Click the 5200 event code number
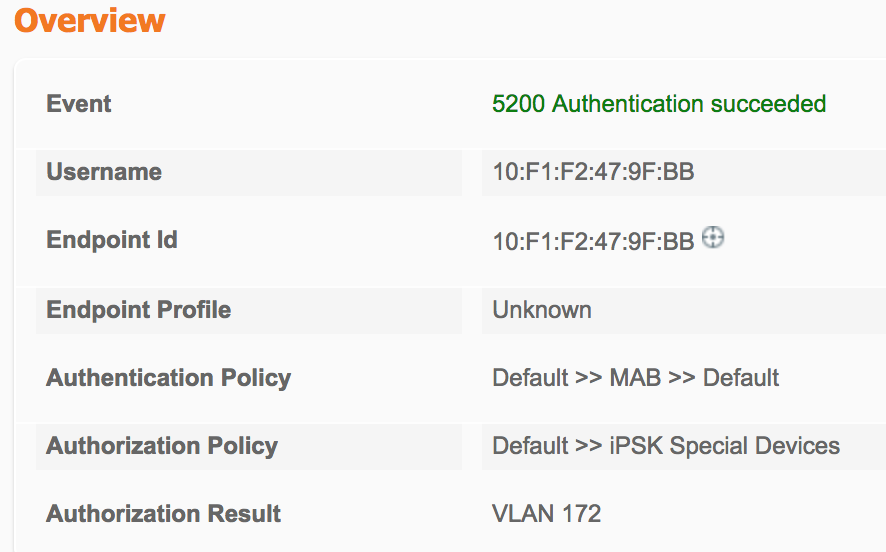 pos(518,104)
